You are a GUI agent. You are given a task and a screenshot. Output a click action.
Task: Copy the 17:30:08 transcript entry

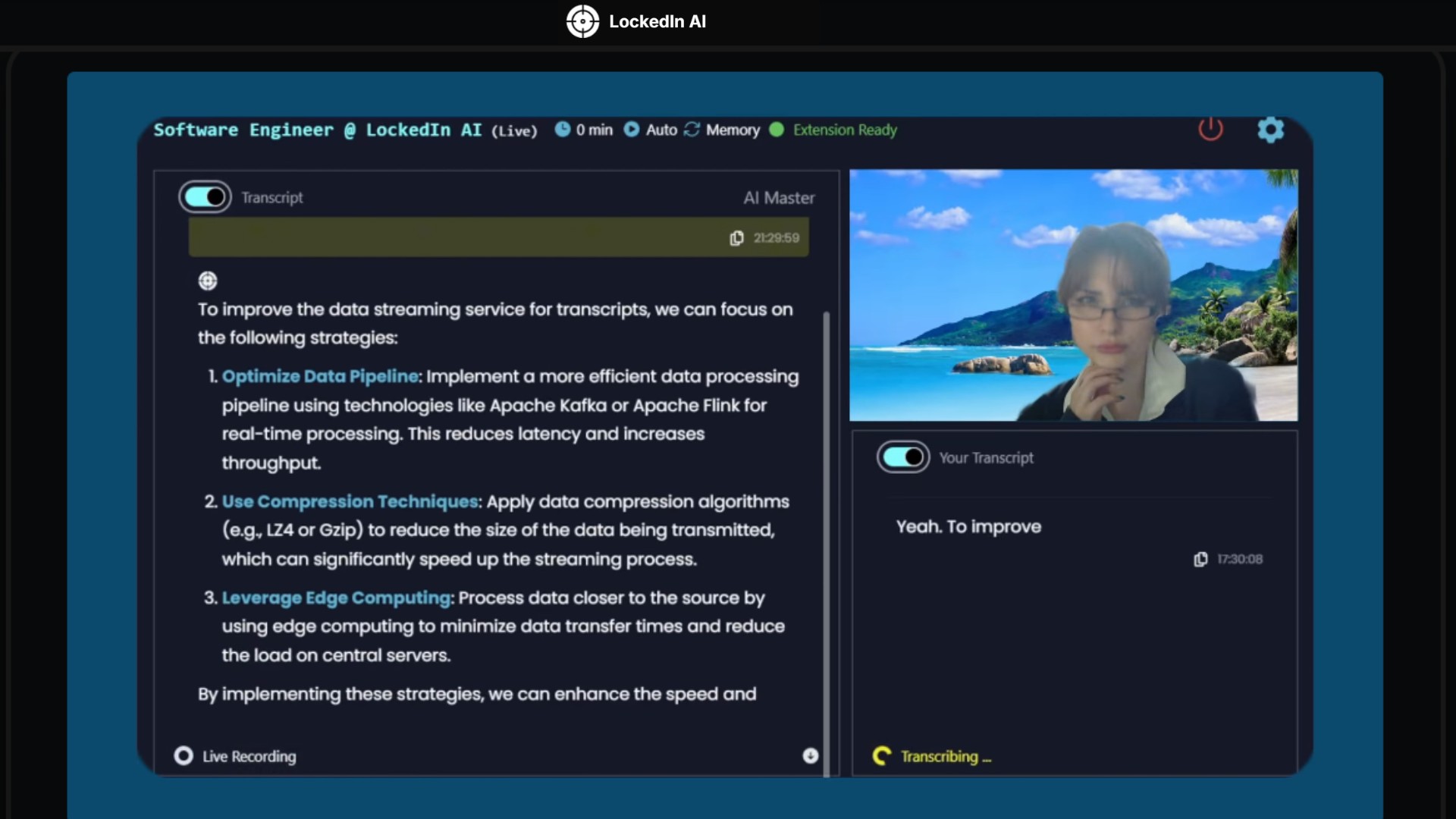coord(1200,559)
